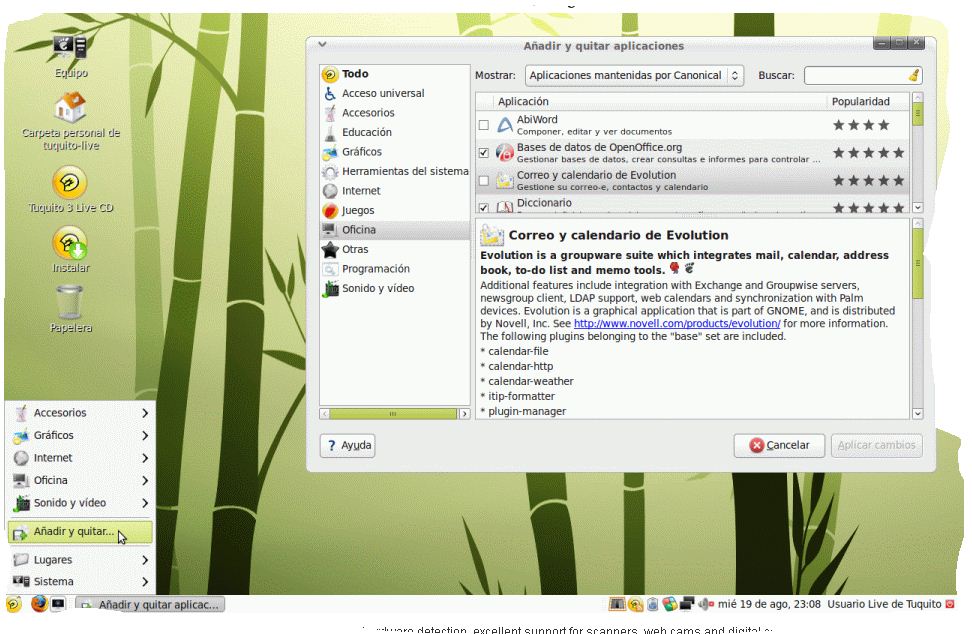Image resolution: width=972 pixels, height=634 pixels.
Task: Click right arrow of category scrollbar
Action: coord(464,413)
